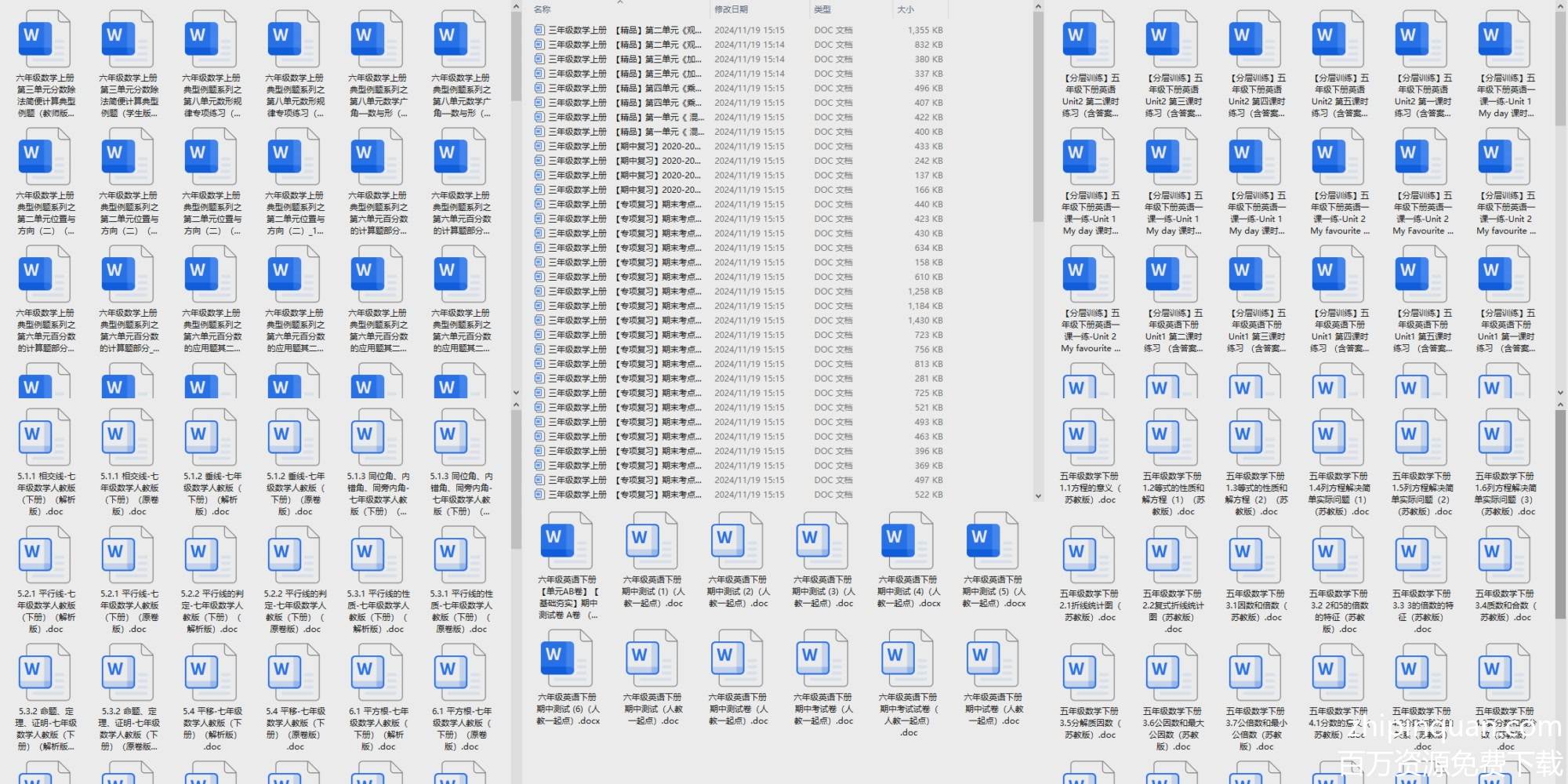The image size is (1568, 784).
Task: Select 六年级英语下册 期中测试 (6) docx file icon
Action: pyautogui.click(x=567, y=659)
